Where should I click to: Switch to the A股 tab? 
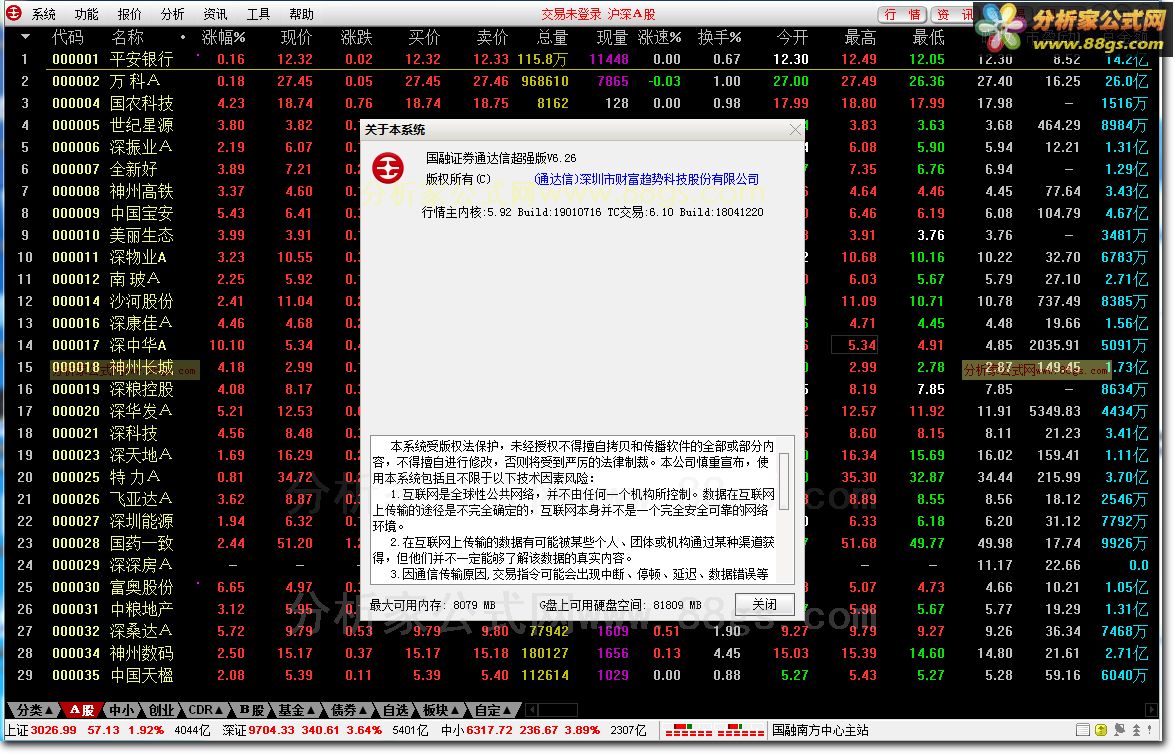tap(81, 709)
